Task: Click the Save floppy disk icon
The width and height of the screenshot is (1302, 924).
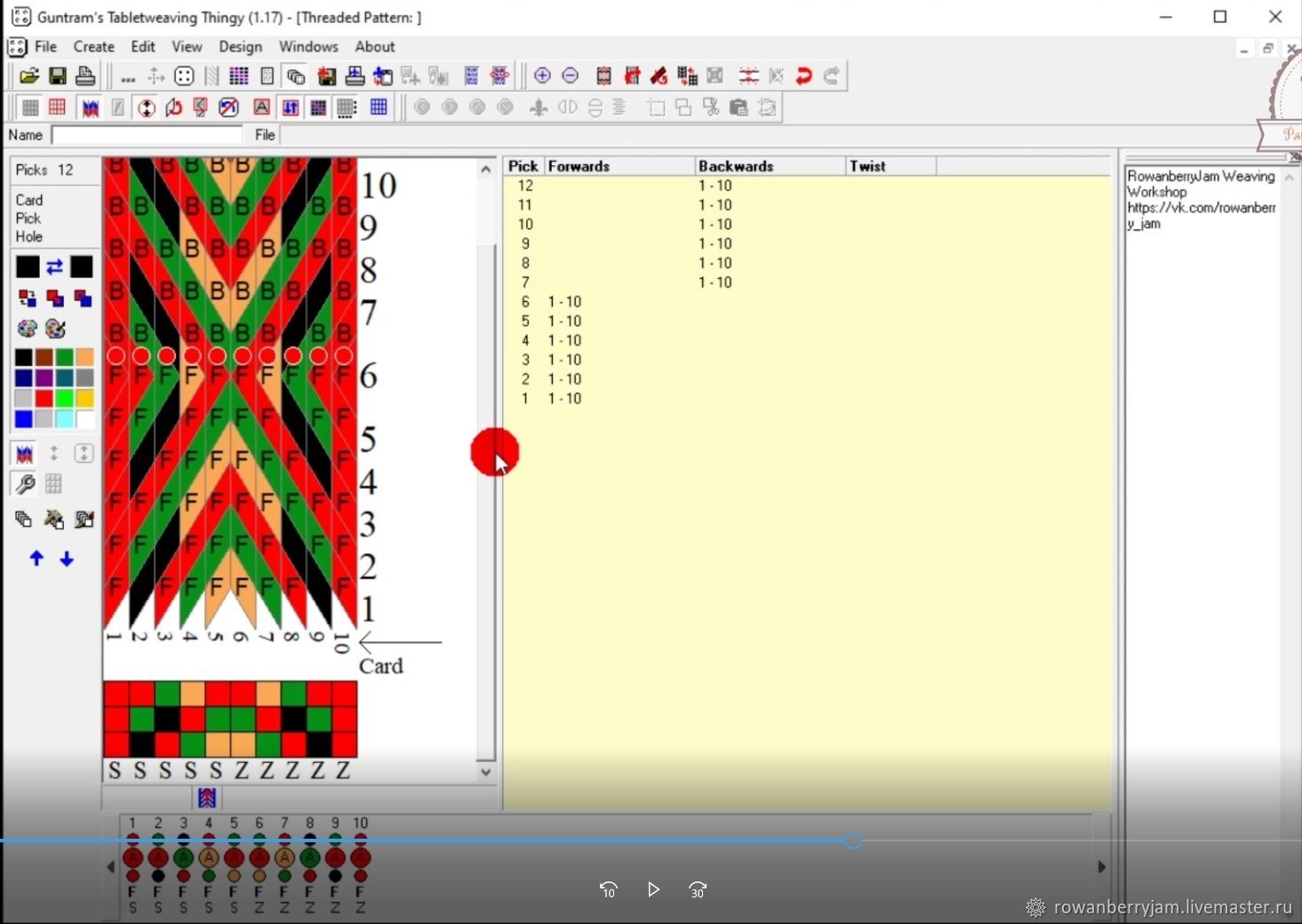Action: [x=58, y=76]
